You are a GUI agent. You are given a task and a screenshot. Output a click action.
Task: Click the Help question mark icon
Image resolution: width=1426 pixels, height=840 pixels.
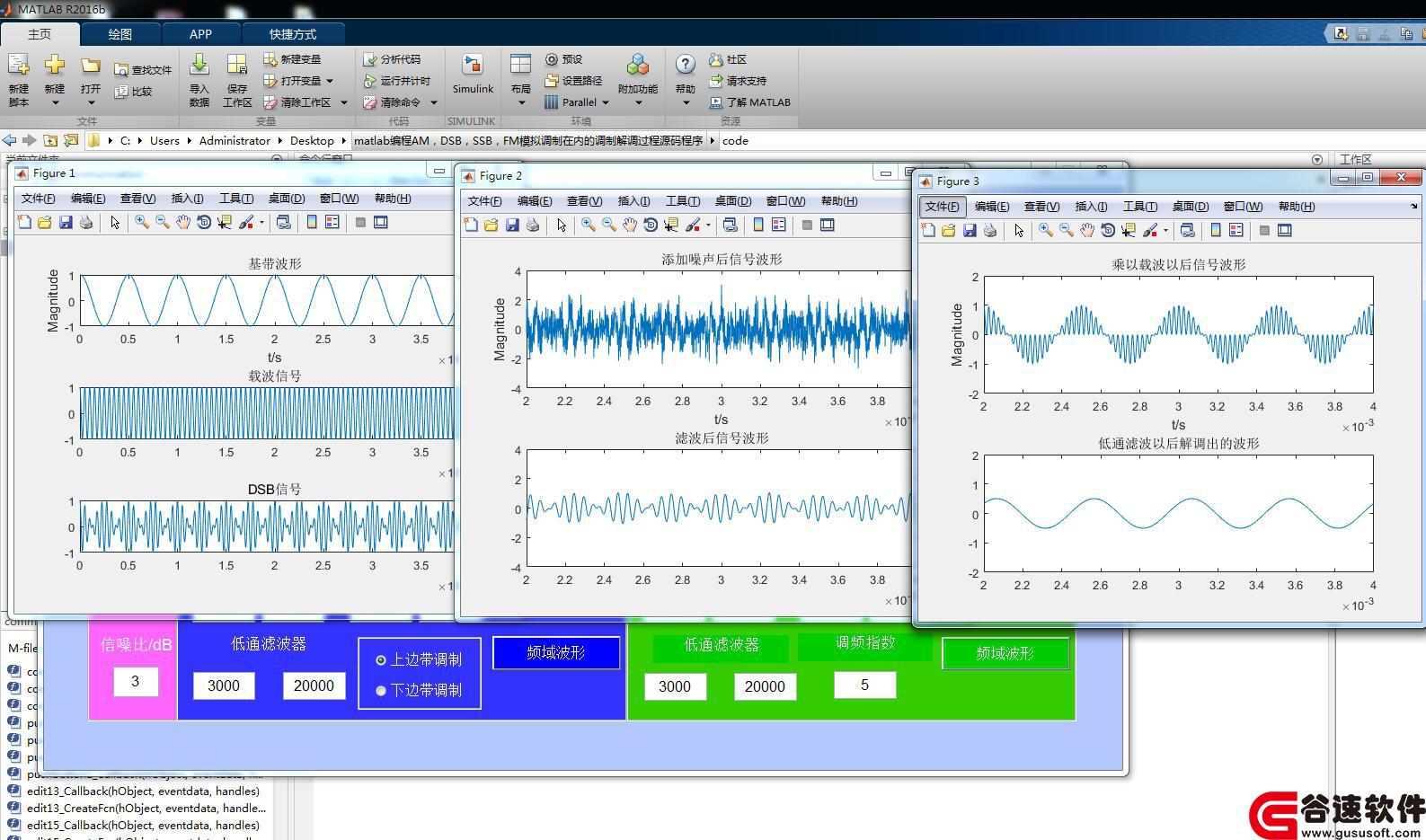coord(685,65)
